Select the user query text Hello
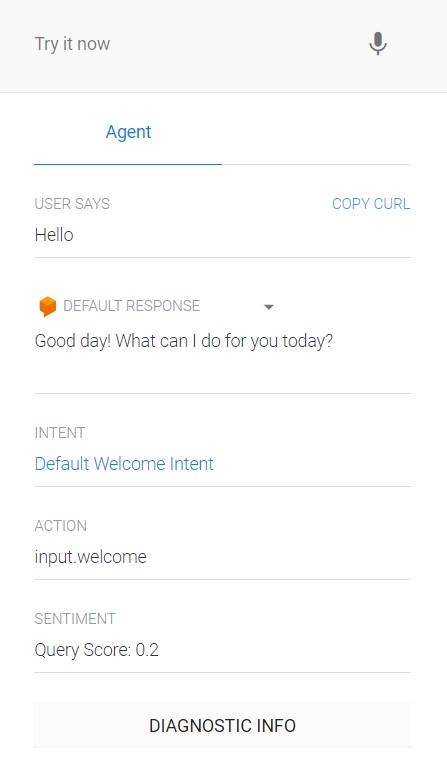 (54, 235)
